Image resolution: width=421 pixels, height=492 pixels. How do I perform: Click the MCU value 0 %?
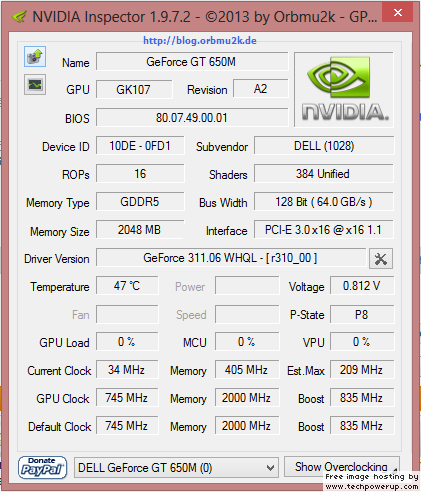(x=247, y=342)
